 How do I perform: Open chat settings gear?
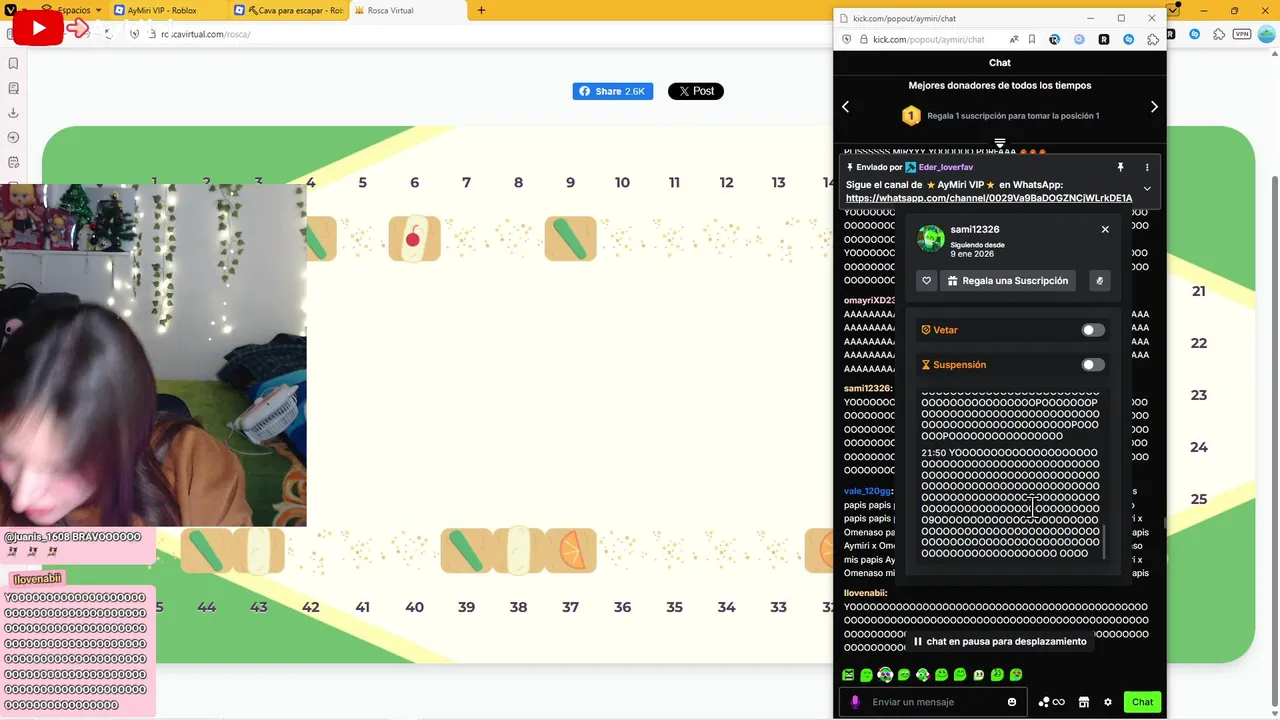1108,702
